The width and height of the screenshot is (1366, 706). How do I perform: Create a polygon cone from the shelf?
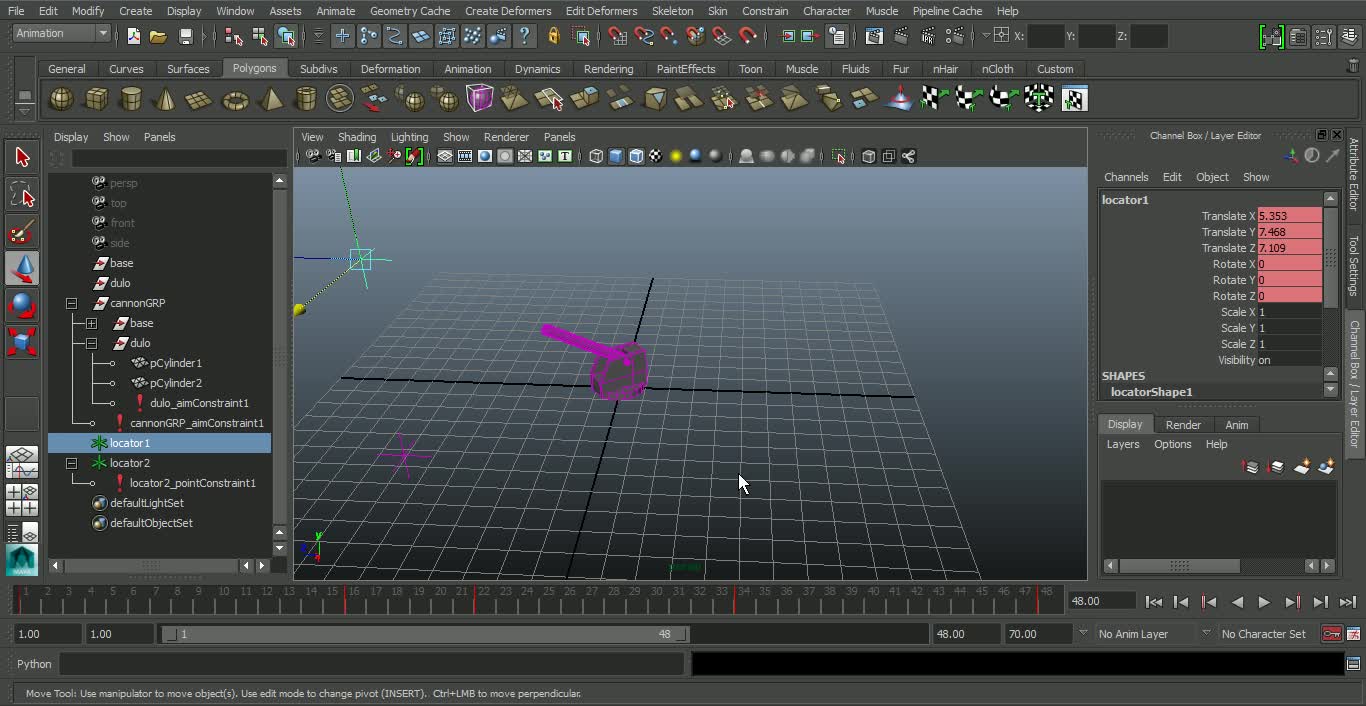[165, 99]
